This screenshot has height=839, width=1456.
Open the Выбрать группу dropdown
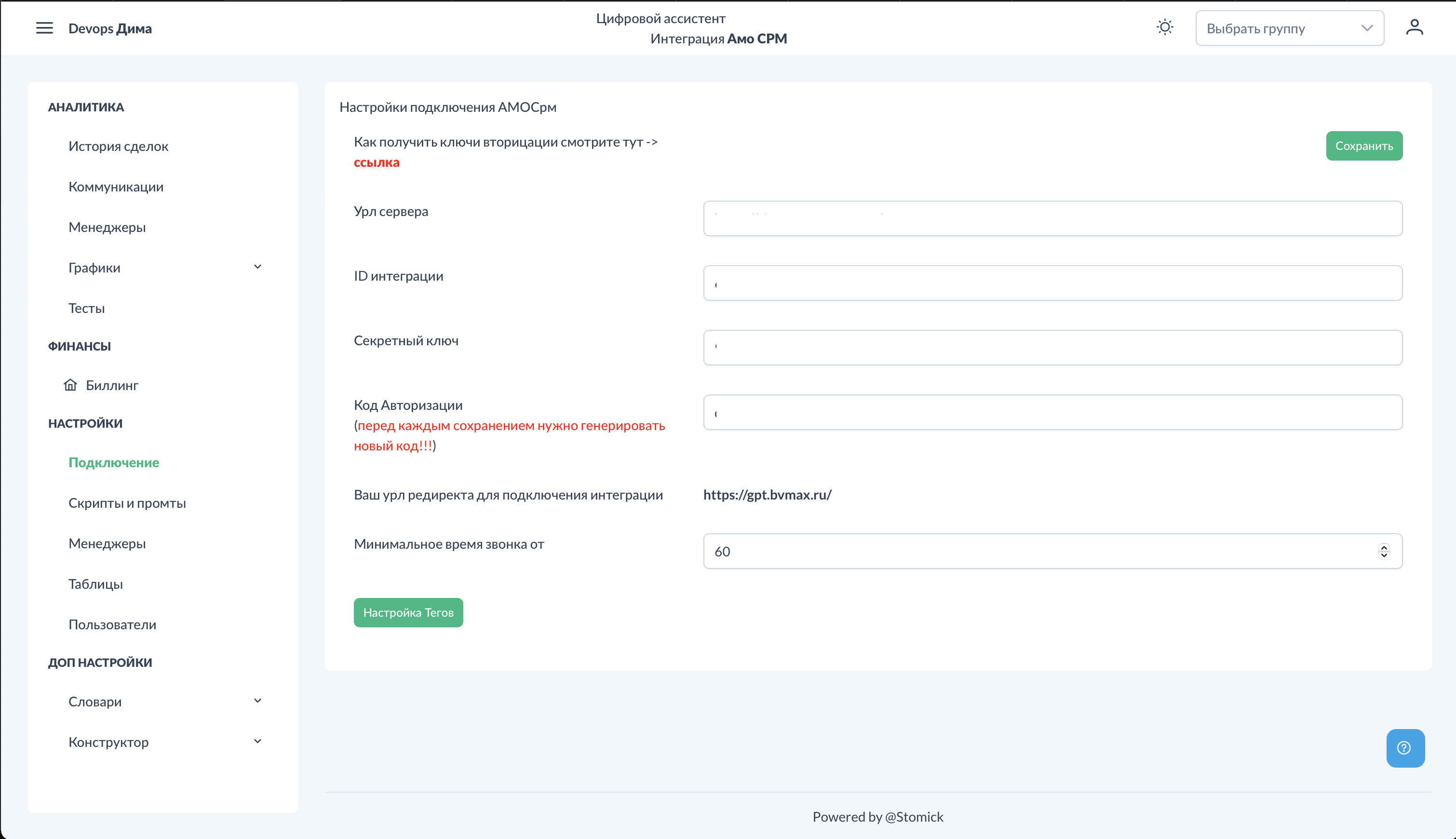(1289, 28)
